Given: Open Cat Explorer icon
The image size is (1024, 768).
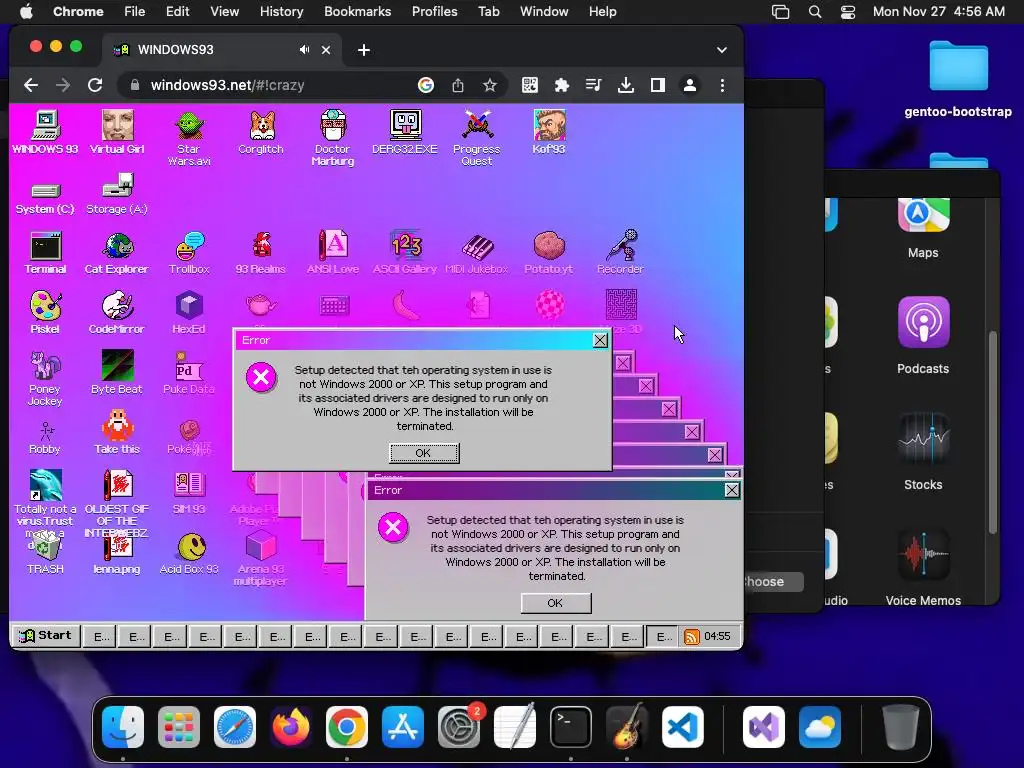Looking at the screenshot, I should 117,253.
